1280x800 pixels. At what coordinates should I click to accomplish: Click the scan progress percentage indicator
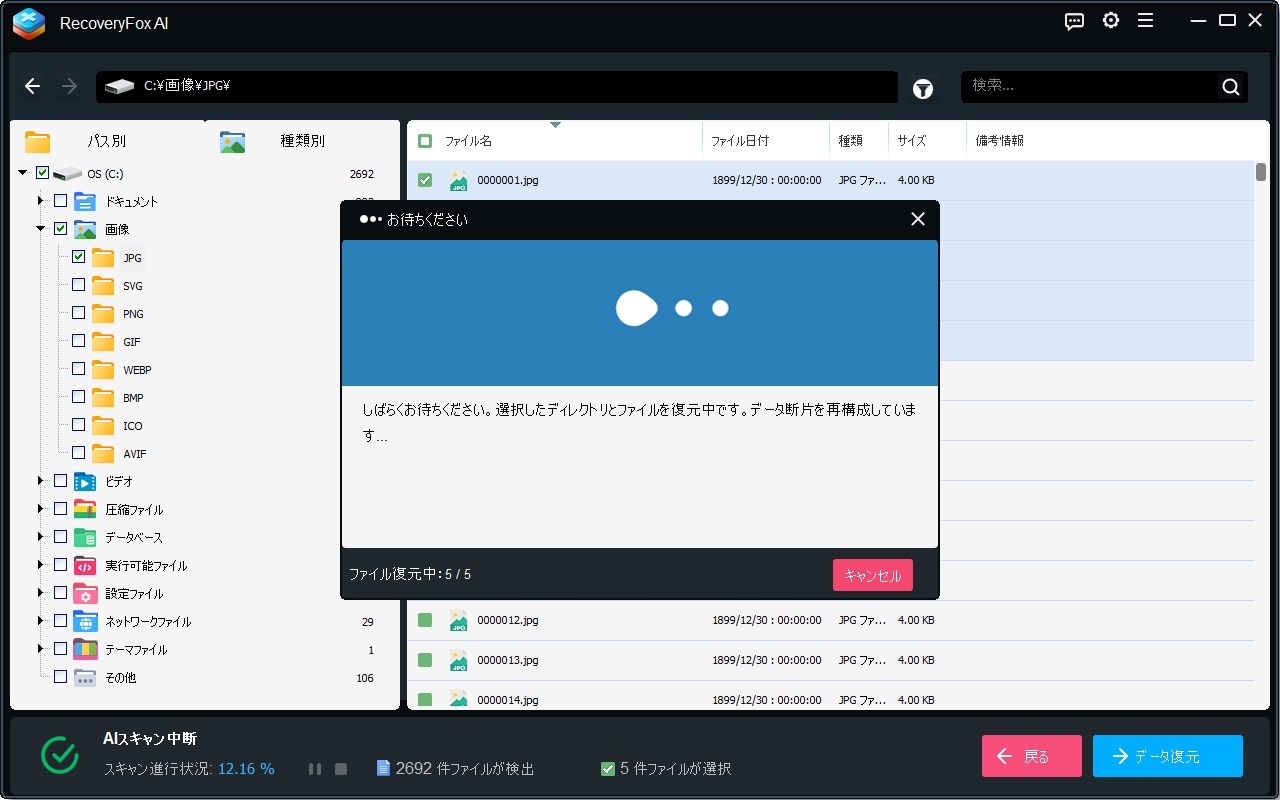tap(244, 769)
